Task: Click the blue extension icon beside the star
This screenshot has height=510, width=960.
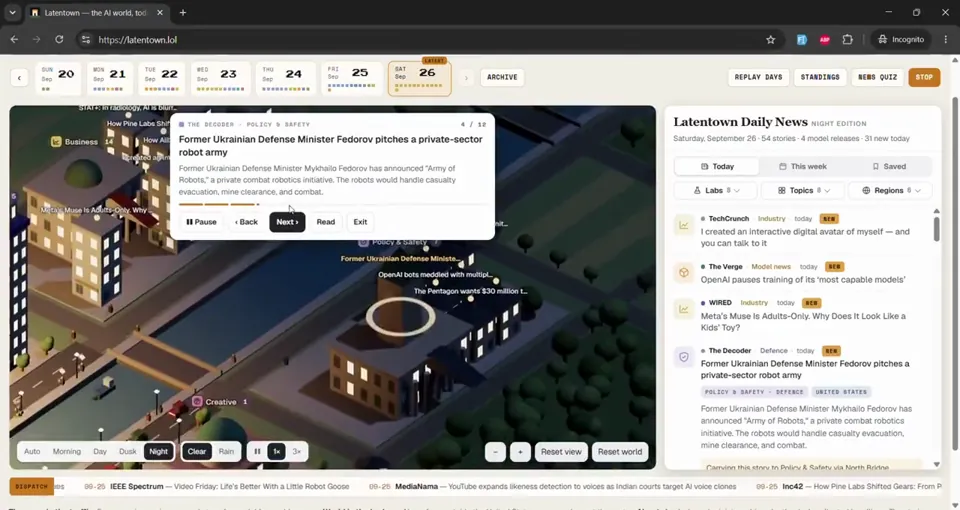Action: 801,39
